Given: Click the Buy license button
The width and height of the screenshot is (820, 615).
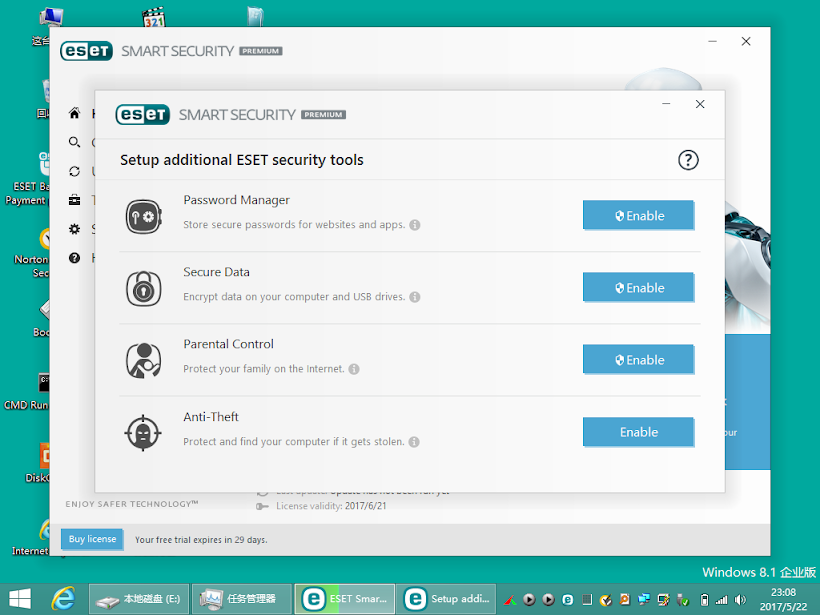Looking at the screenshot, I should 92,539.
